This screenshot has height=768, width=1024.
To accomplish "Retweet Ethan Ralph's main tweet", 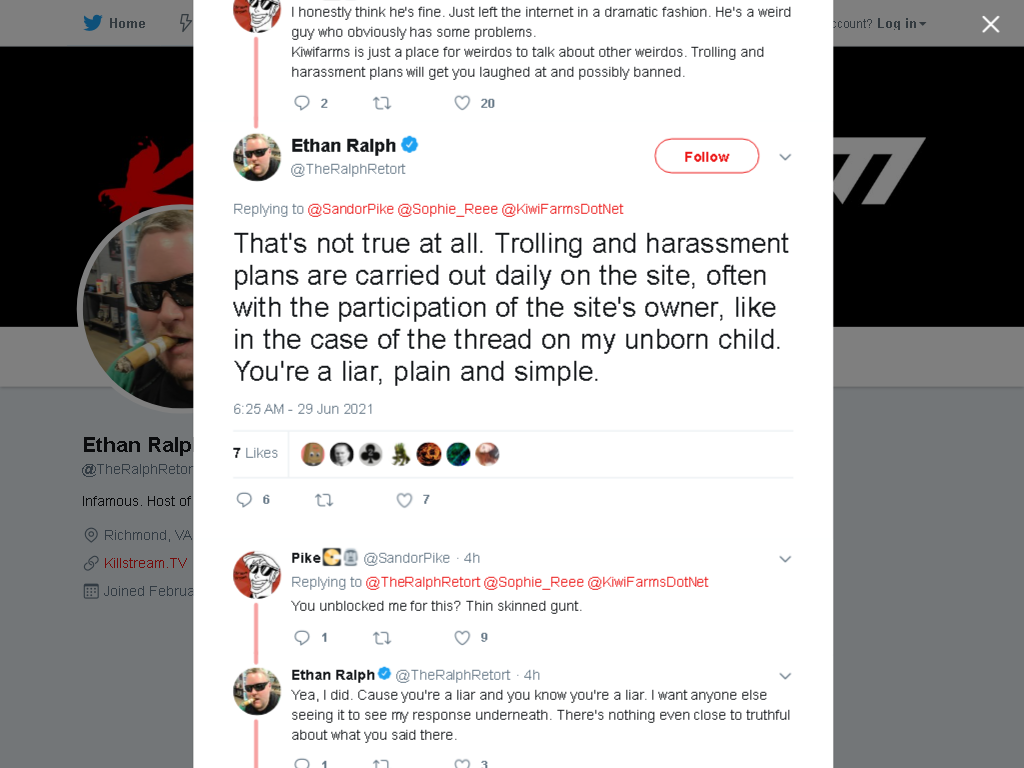I will click(x=324, y=500).
